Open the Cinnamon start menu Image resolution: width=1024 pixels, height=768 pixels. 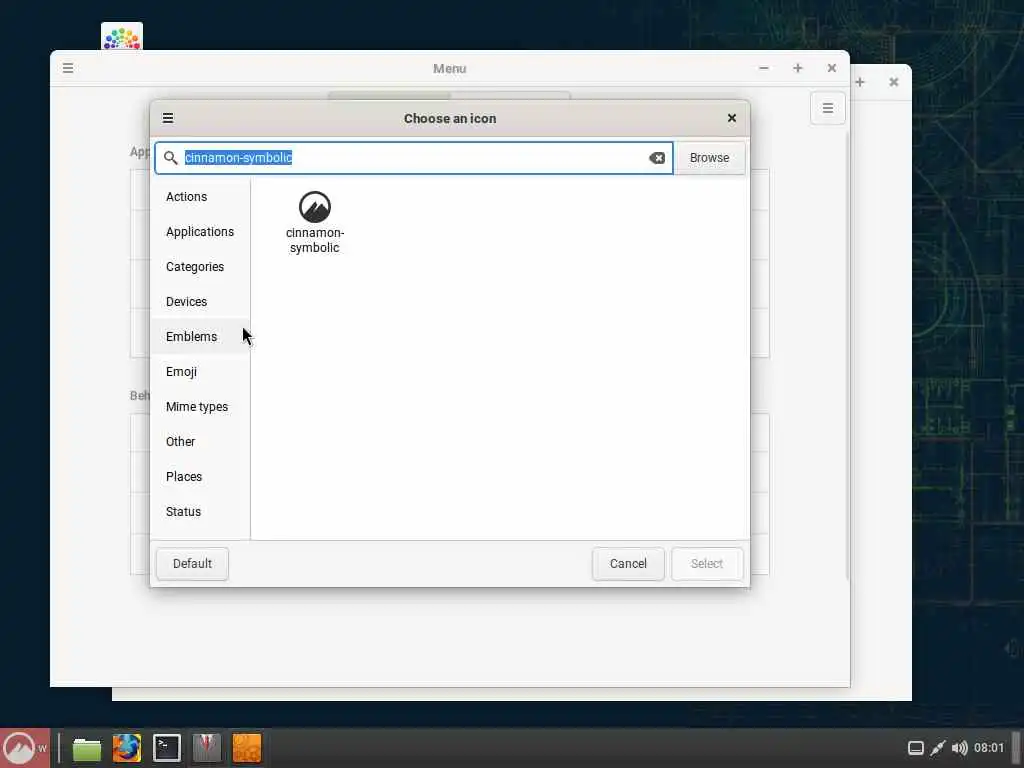(x=24, y=748)
